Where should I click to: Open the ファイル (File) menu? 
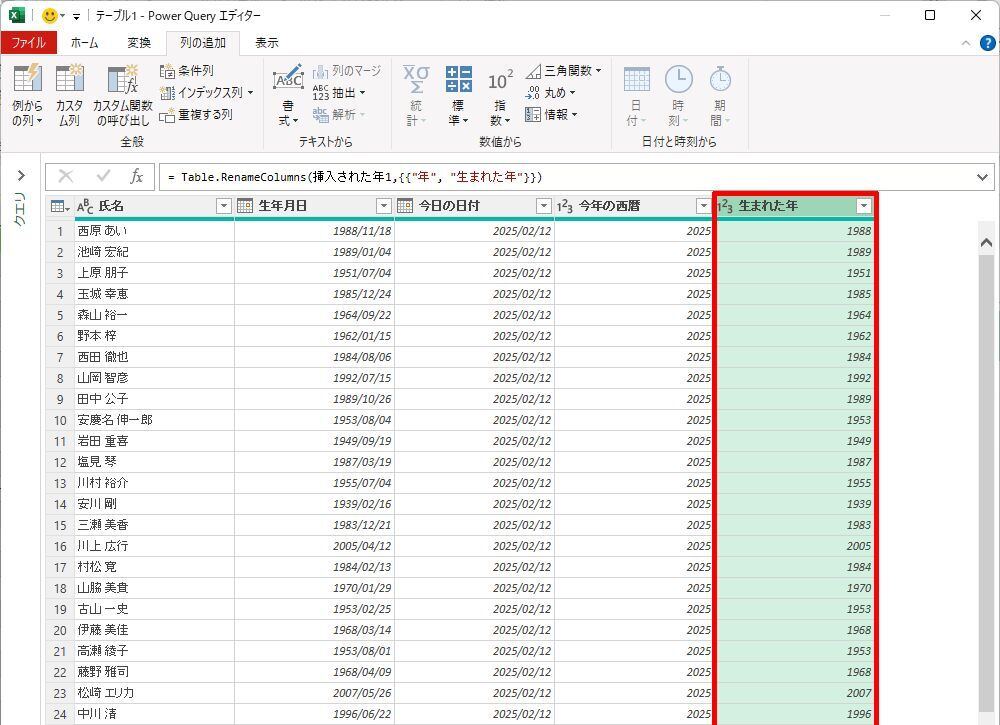(28, 43)
